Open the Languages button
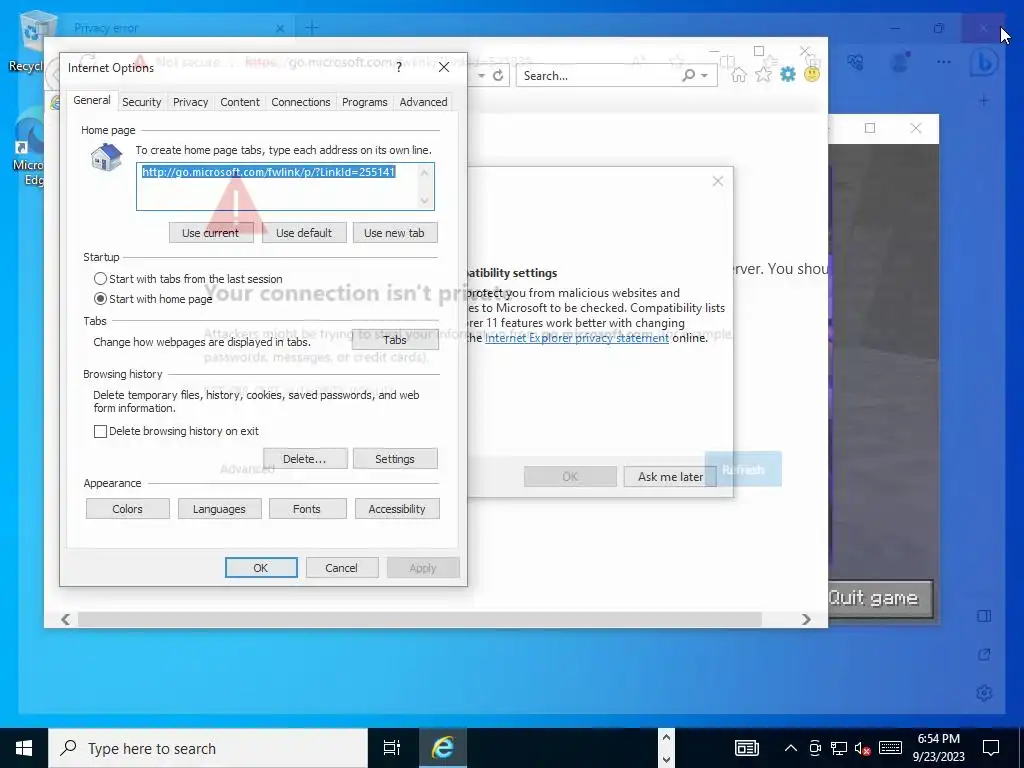The image size is (1024, 768). [x=219, y=509]
